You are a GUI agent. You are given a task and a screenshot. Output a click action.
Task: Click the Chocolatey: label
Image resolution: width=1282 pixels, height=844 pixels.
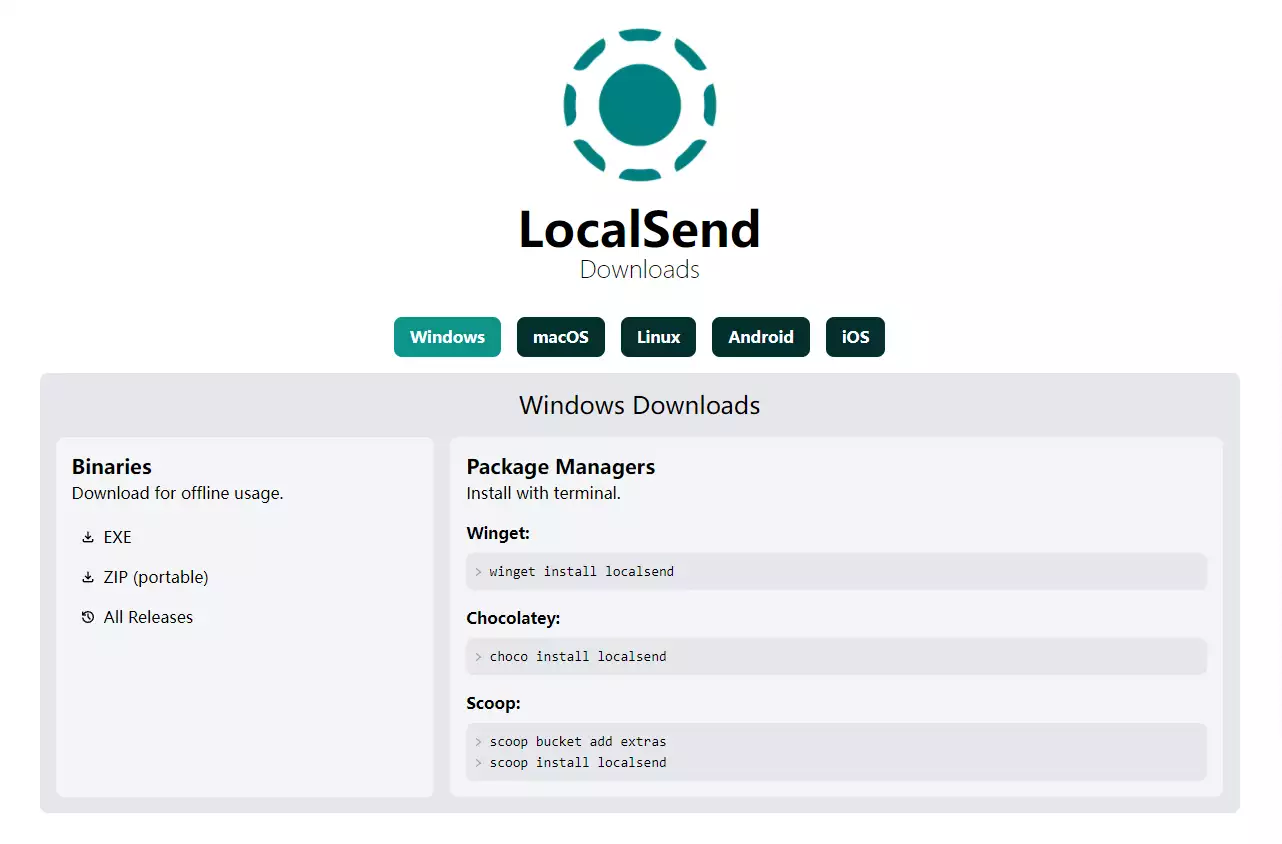pos(514,618)
